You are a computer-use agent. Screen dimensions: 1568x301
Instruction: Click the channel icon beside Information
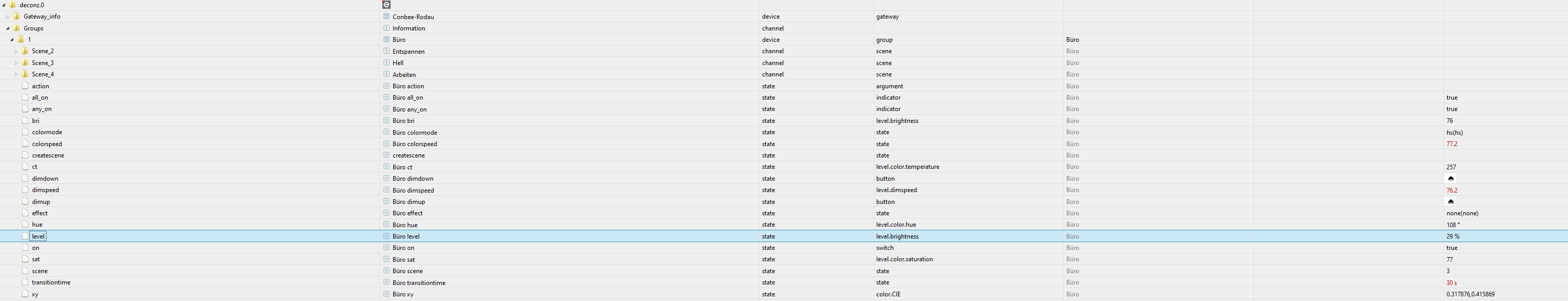386,28
